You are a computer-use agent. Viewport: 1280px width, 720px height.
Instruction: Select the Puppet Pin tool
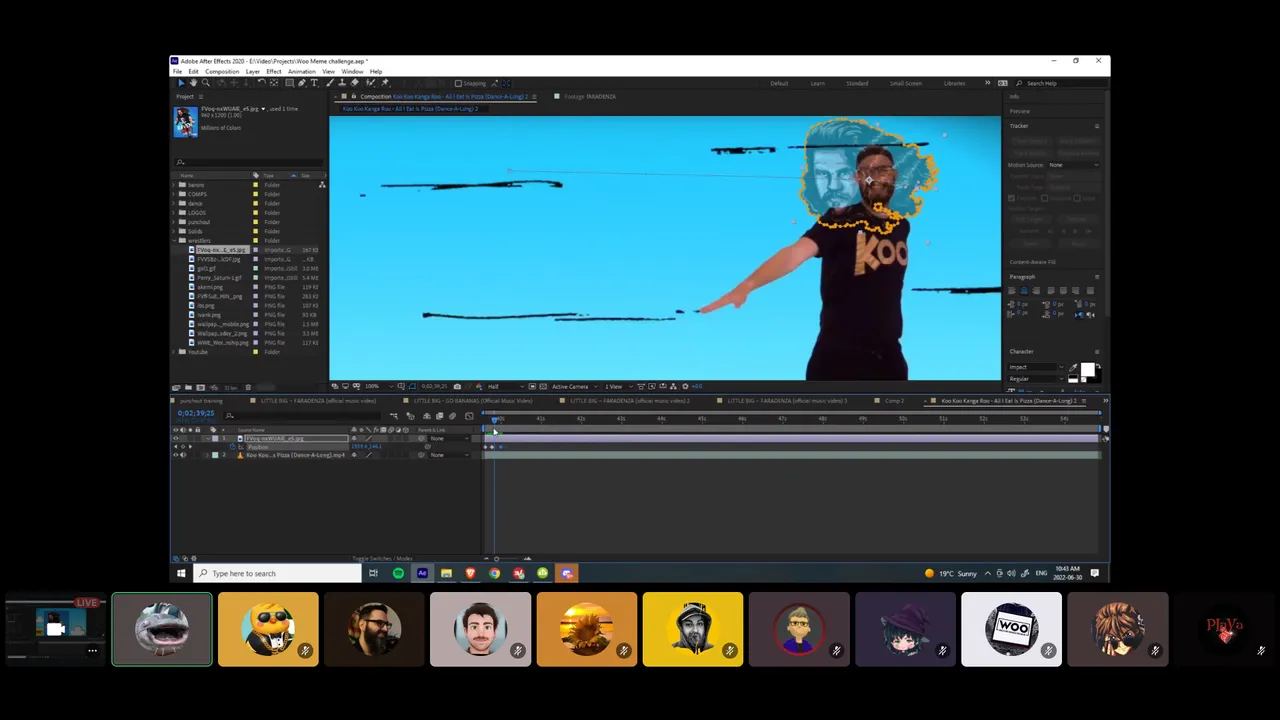coord(385,83)
